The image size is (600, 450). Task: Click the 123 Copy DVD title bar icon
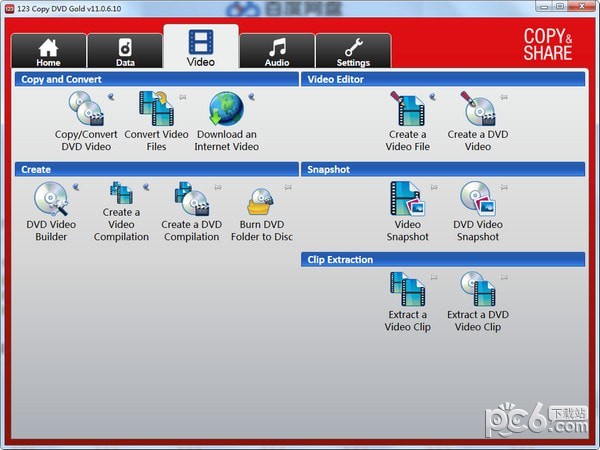[10, 8]
